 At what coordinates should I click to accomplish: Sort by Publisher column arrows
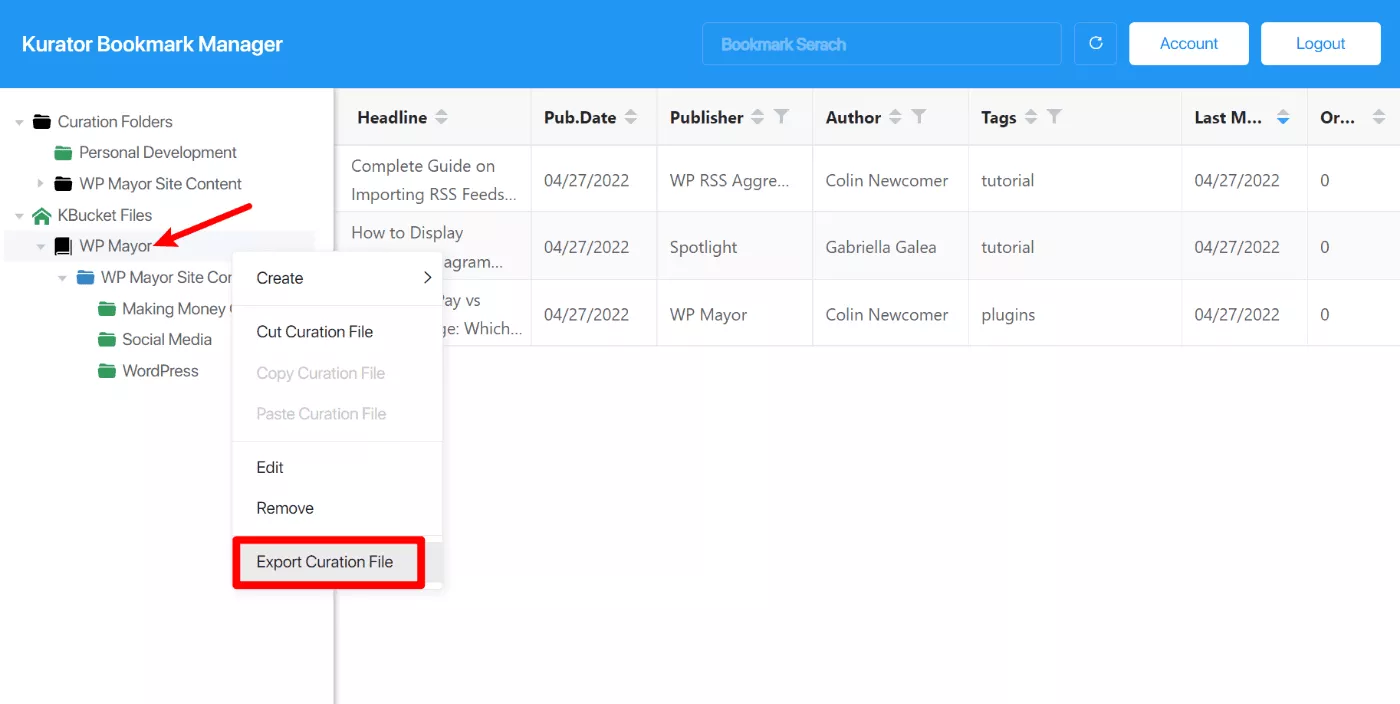(757, 117)
